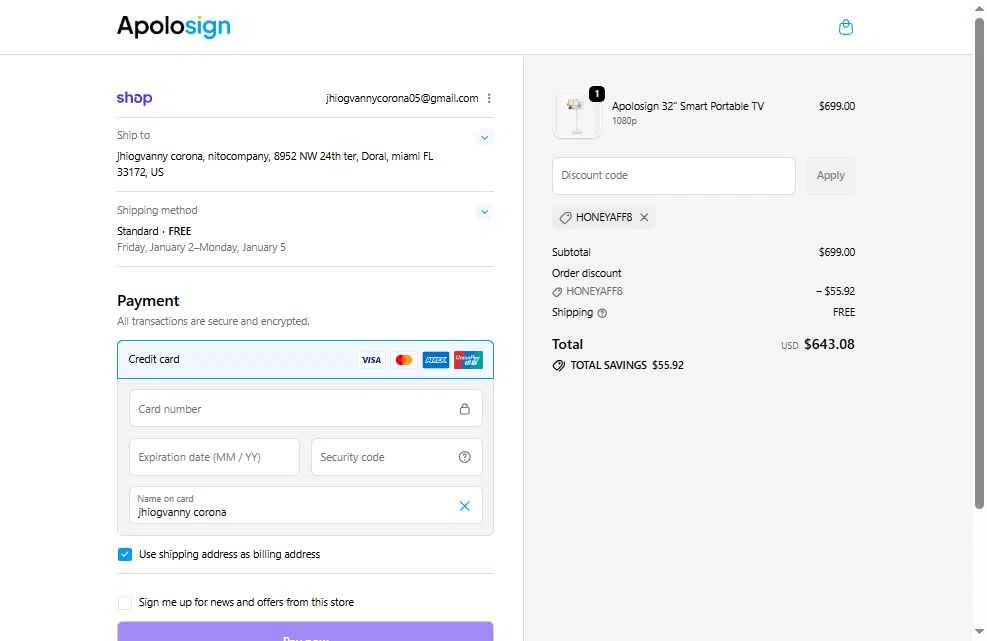Focus the Expiration date field
987x641 pixels.
tap(214, 457)
